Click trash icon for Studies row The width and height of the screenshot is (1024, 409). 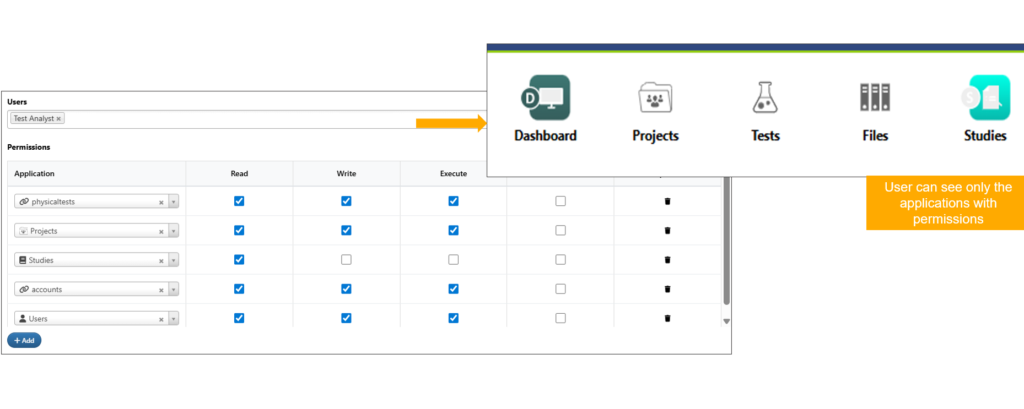coord(668,260)
